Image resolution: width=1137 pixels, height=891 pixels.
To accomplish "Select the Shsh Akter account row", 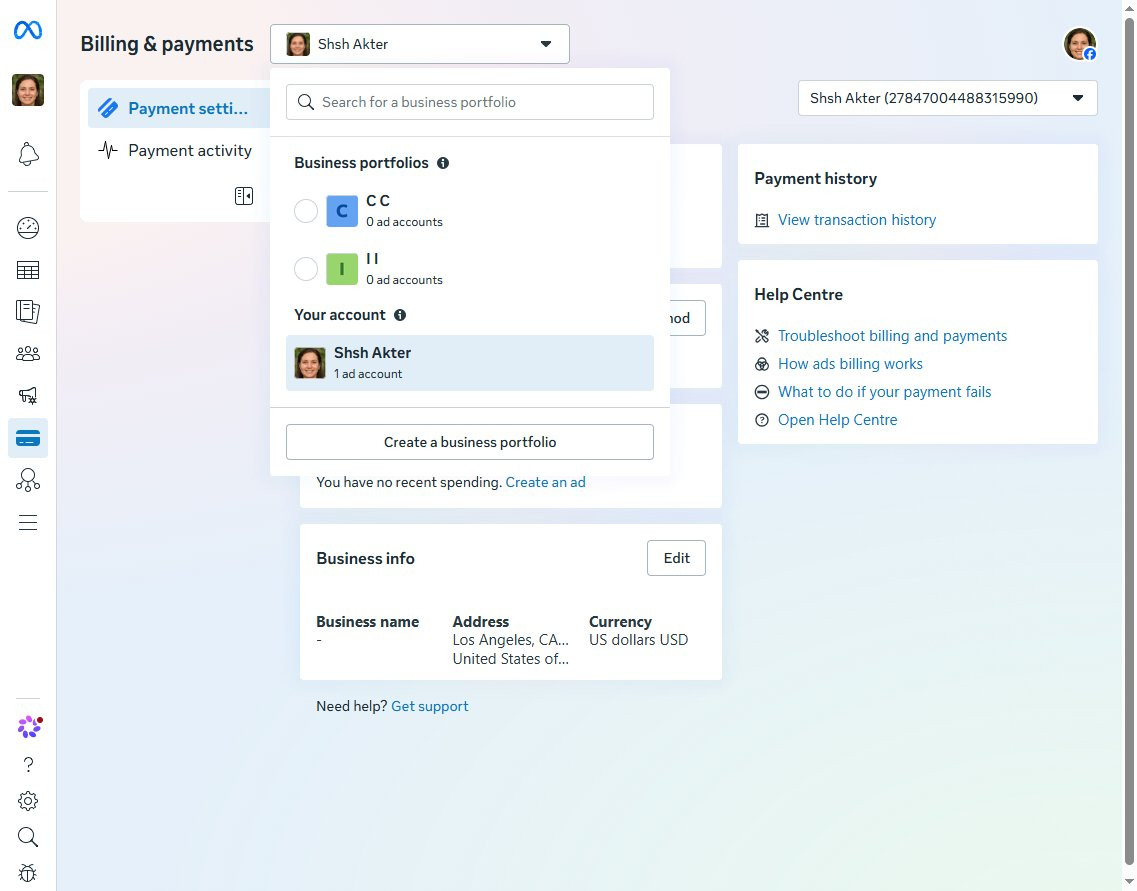I will 470,363.
